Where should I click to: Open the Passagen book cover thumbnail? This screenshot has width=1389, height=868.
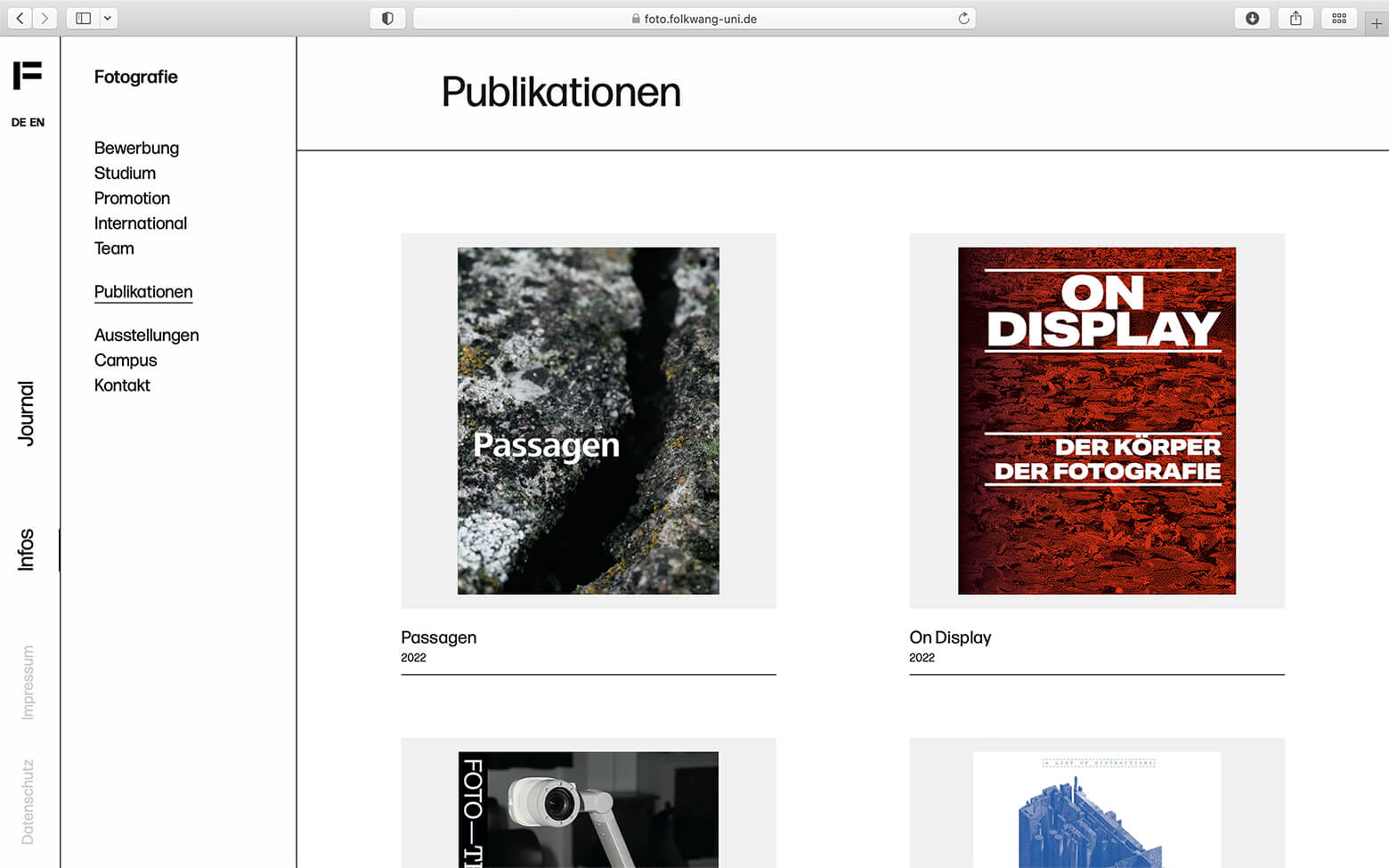(x=589, y=421)
